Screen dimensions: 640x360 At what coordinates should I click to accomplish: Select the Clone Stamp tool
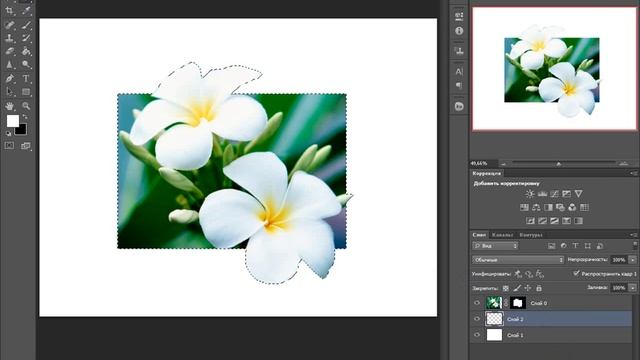9,38
